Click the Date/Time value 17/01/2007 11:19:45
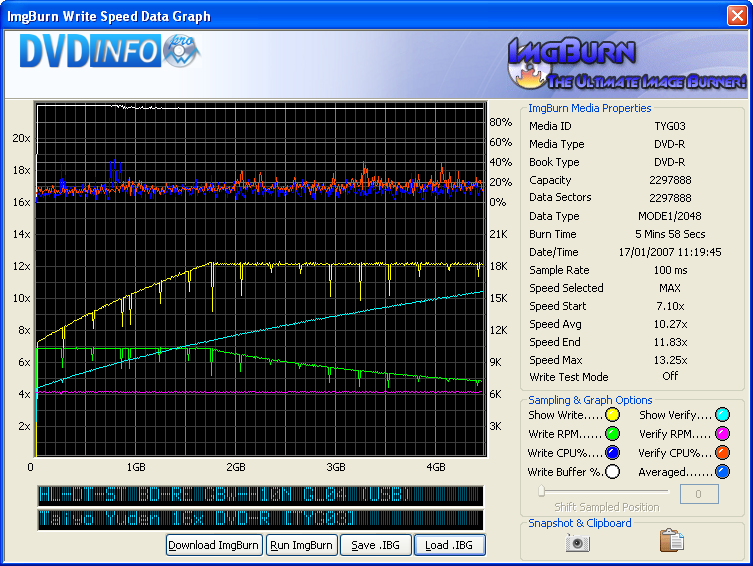The width and height of the screenshot is (753, 566). click(x=670, y=252)
